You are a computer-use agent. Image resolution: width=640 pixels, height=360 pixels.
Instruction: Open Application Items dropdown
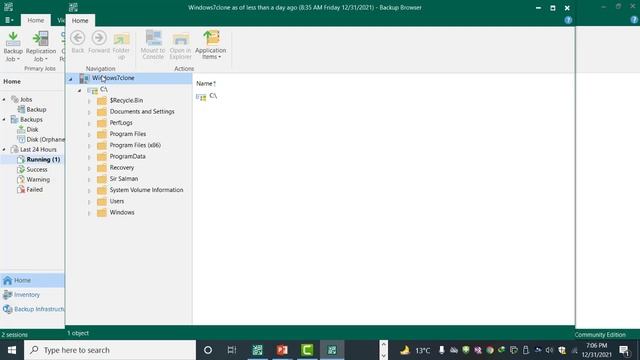pos(211,45)
